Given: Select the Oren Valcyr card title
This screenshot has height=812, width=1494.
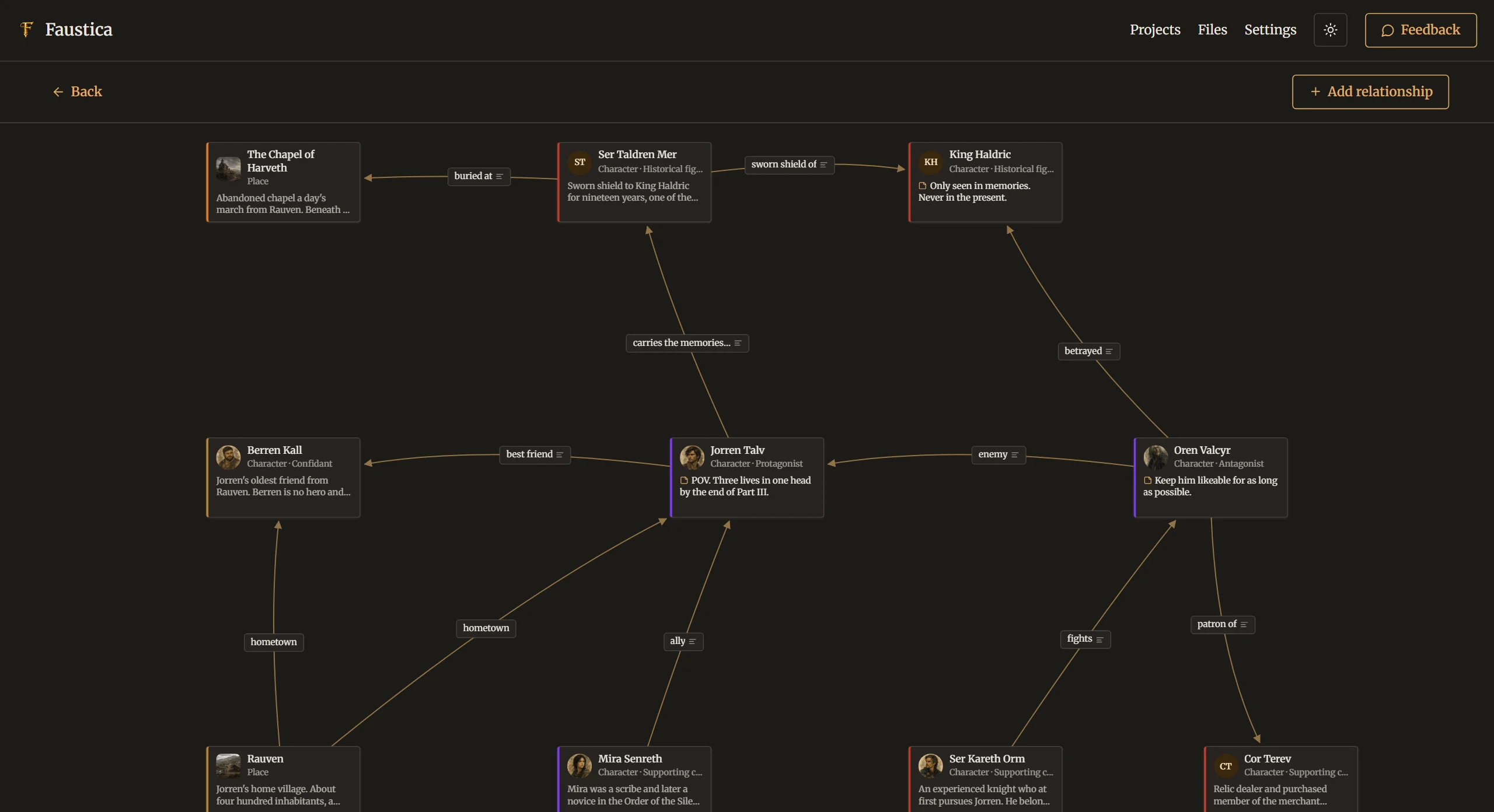Looking at the screenshot, I should click(x=1202, y=450).
